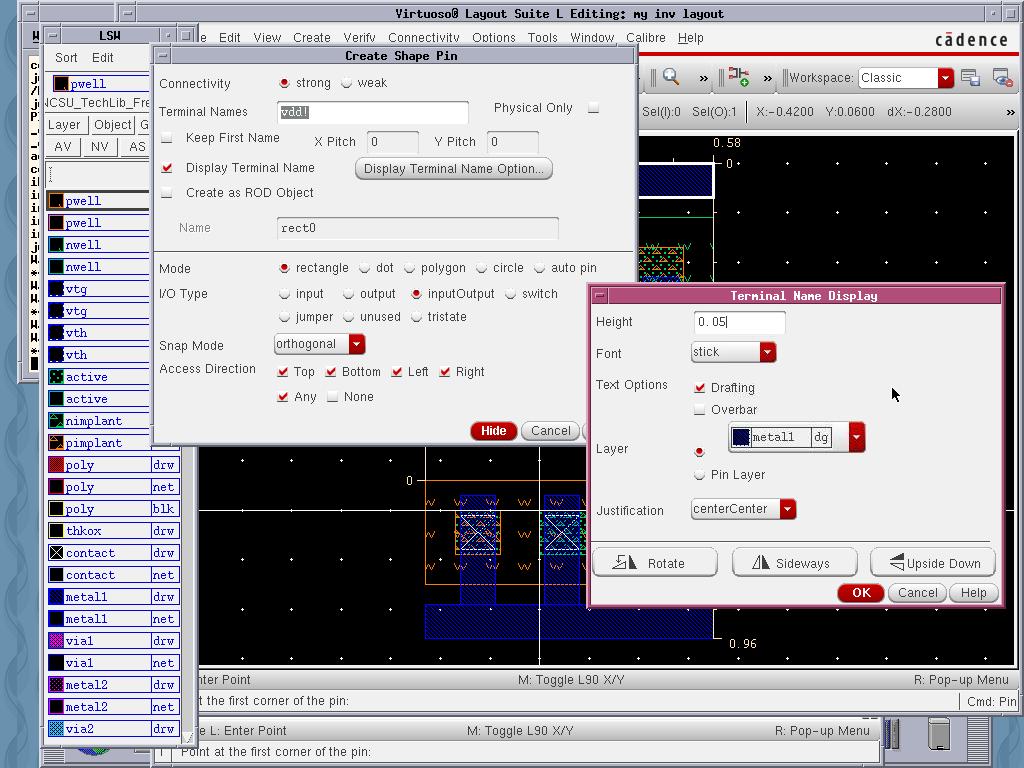This screenshot has width=1024, height=768.
Task: Open the Justification centerCenter dropdown
Action: (788, 509)
